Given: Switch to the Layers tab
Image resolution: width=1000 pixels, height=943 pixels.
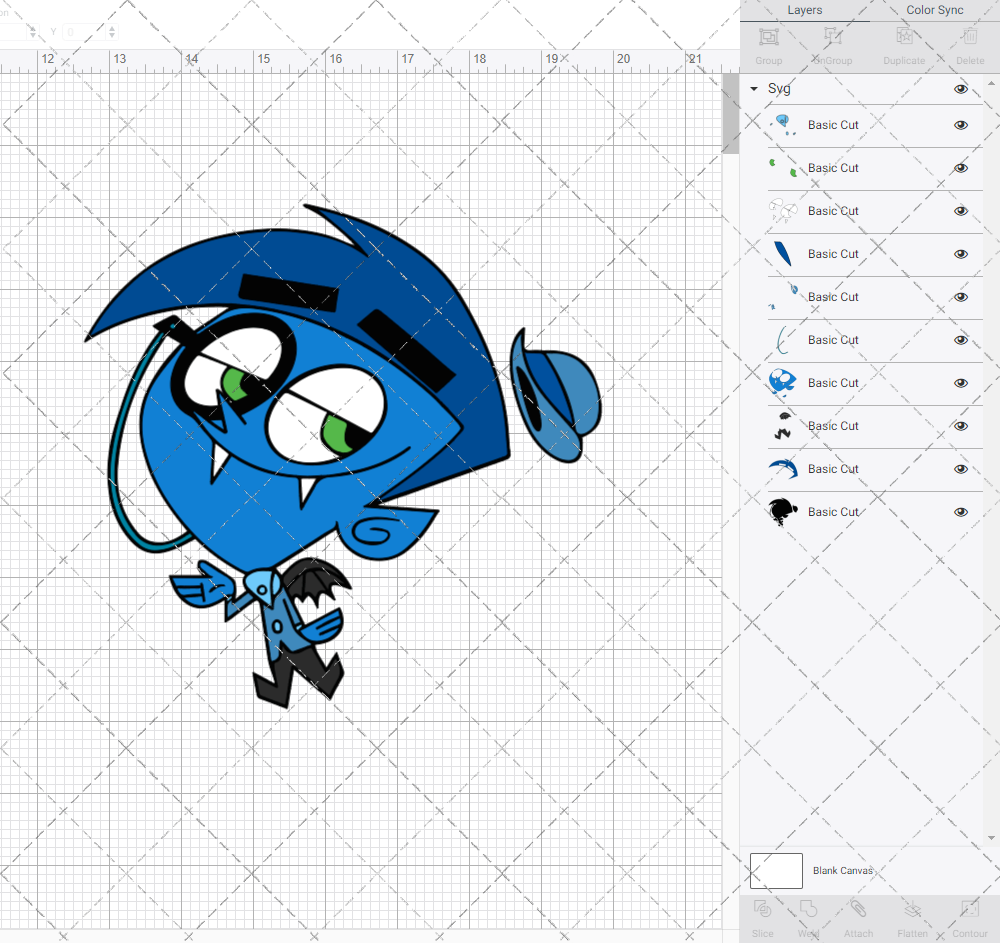Looking at the screenshot, I should coord(804,10).
